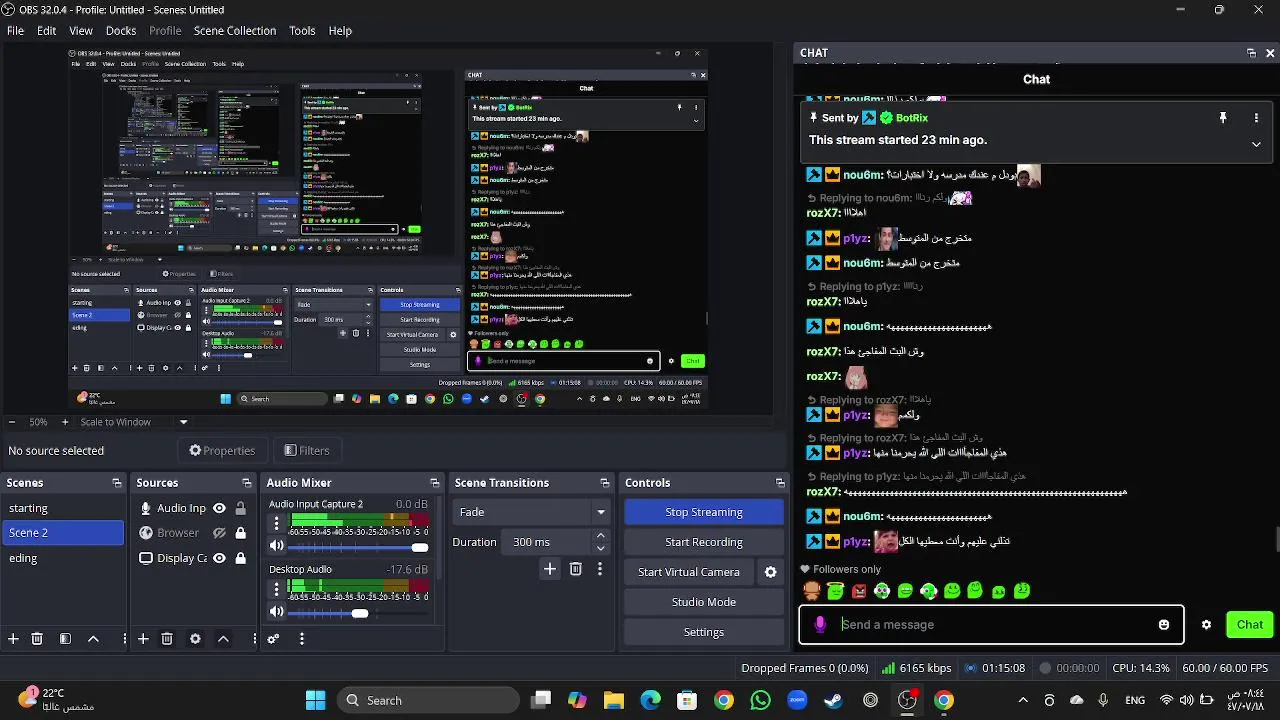Unlock the Browser source
Viewport: 1280px width, 720px height.
point(240,533)
